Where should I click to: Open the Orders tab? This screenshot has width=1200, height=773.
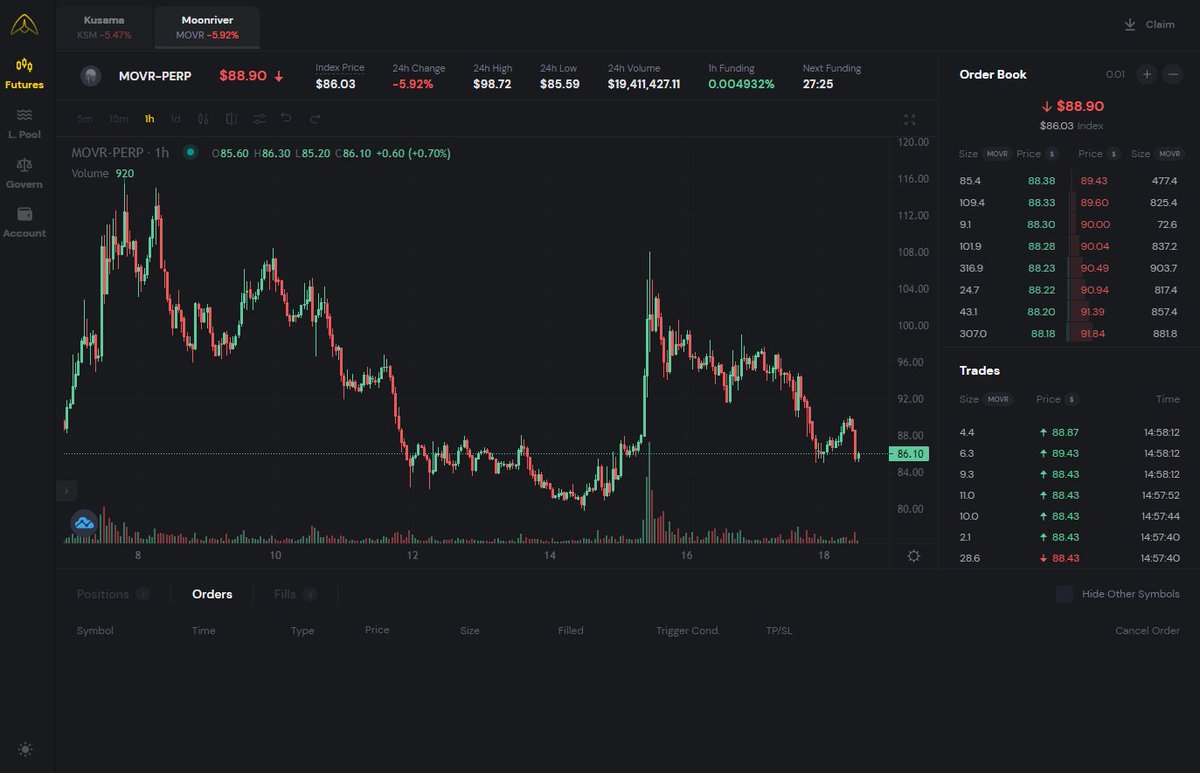click(212, 594)
